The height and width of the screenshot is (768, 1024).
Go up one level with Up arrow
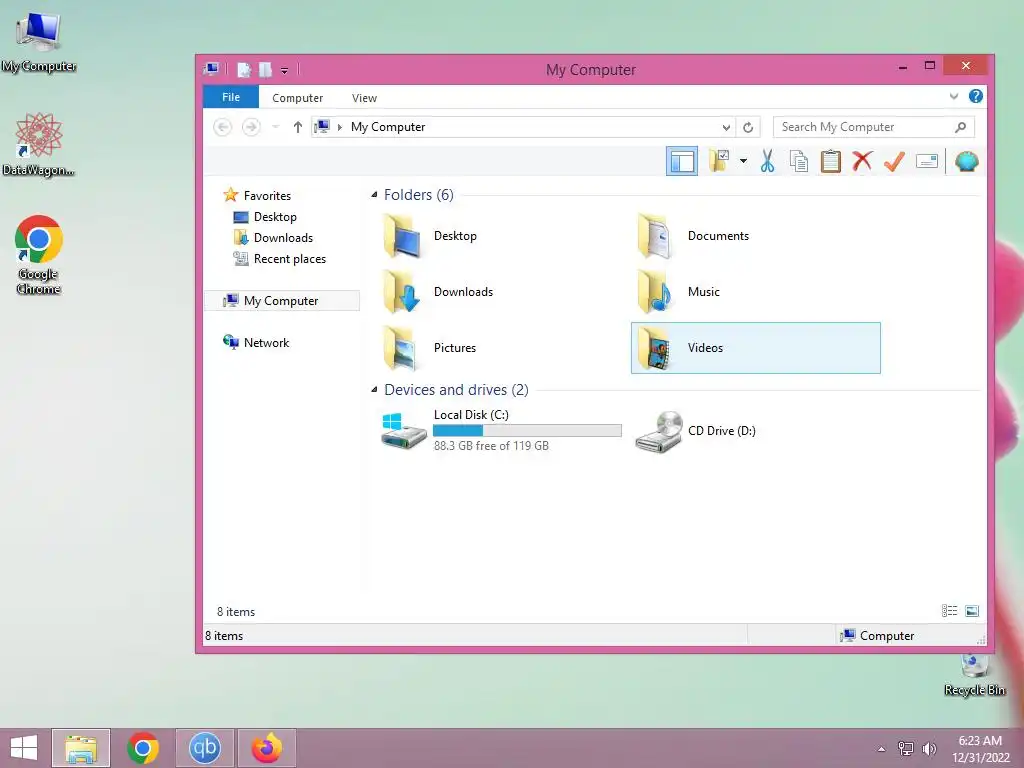(298, 127)
